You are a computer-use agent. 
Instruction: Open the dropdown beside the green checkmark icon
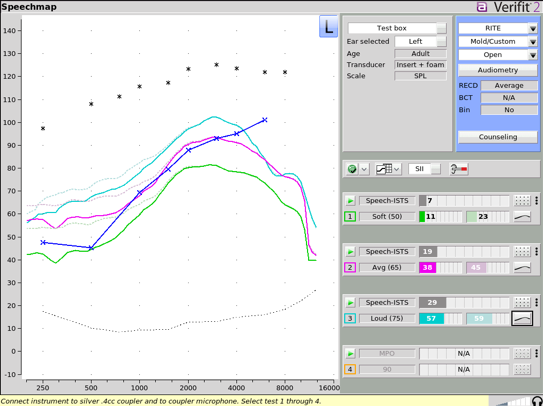click(364, 169)
